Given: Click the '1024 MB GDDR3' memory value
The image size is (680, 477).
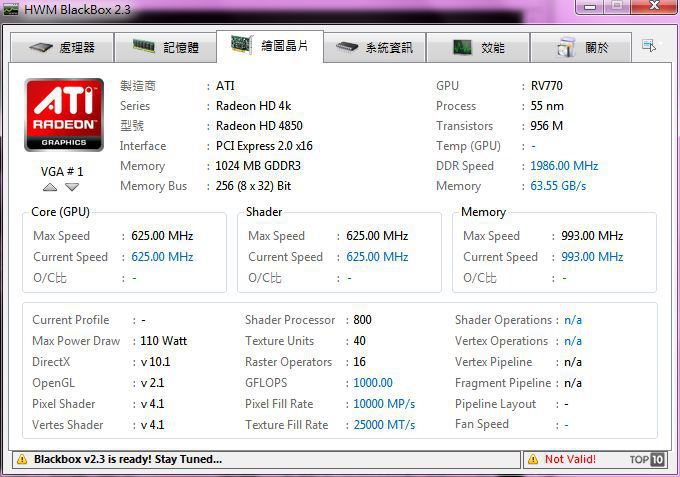Looking at the screenshot, I should [258, 166].
